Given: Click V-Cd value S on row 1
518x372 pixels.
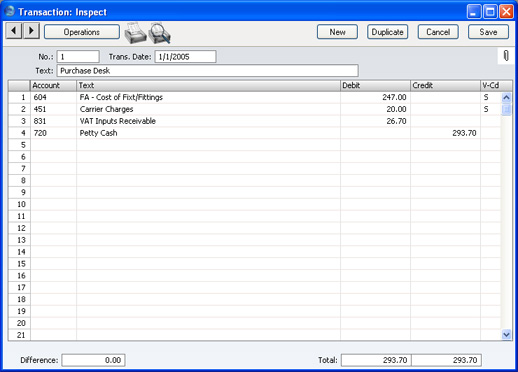Looking at the screenshot, I should 486,97.
